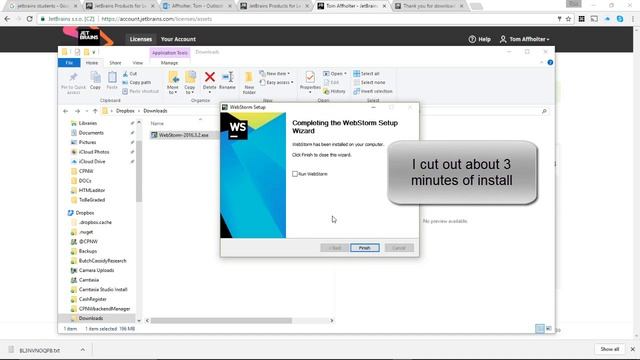Open the Explorer help icon
The height and width of the screenshot is (360, 640).
(550, 62)
